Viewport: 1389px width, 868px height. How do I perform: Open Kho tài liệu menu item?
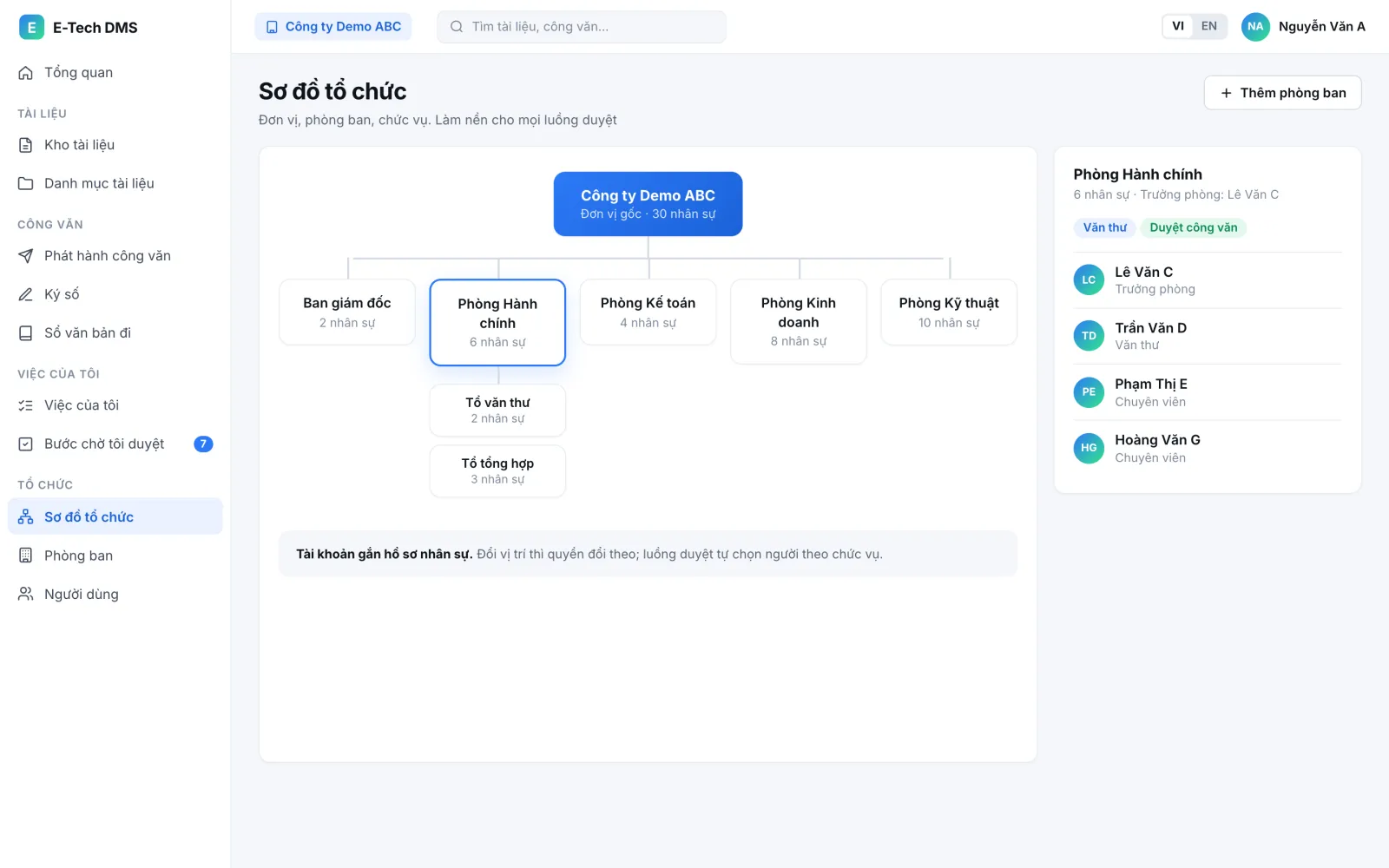click(x=115, y=145)
